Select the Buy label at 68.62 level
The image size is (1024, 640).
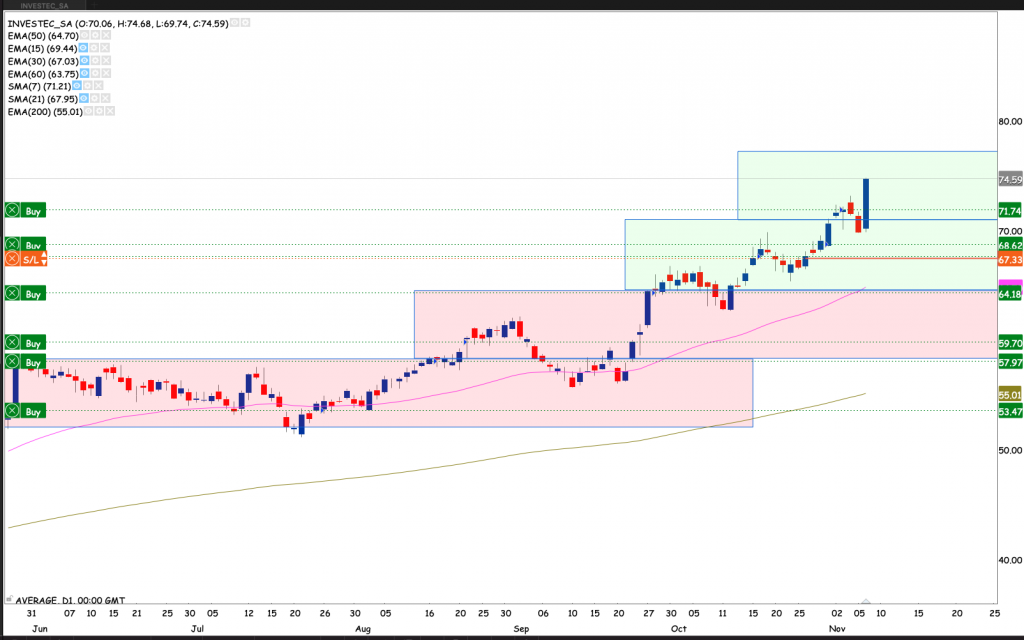34,245
